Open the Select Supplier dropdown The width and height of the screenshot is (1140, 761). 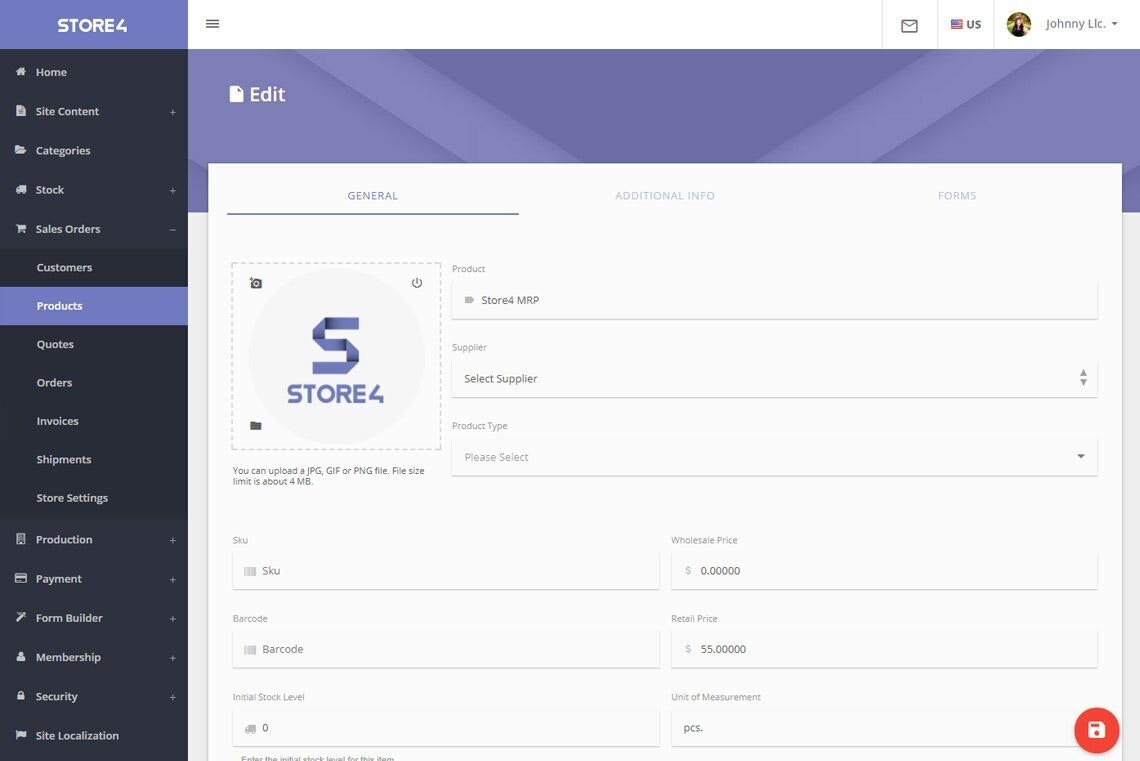coord(774,379)
